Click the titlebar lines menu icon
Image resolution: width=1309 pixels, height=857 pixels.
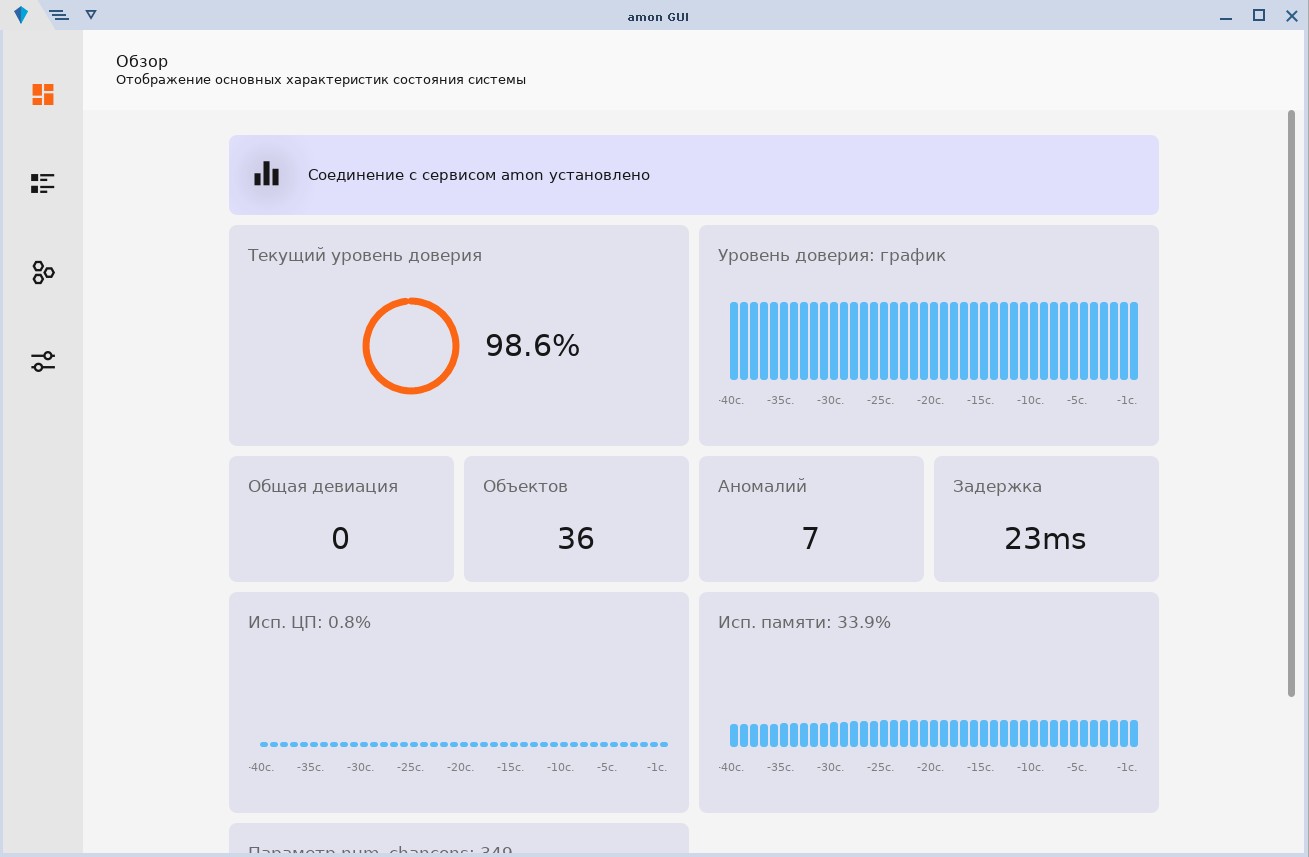[58, 15]
